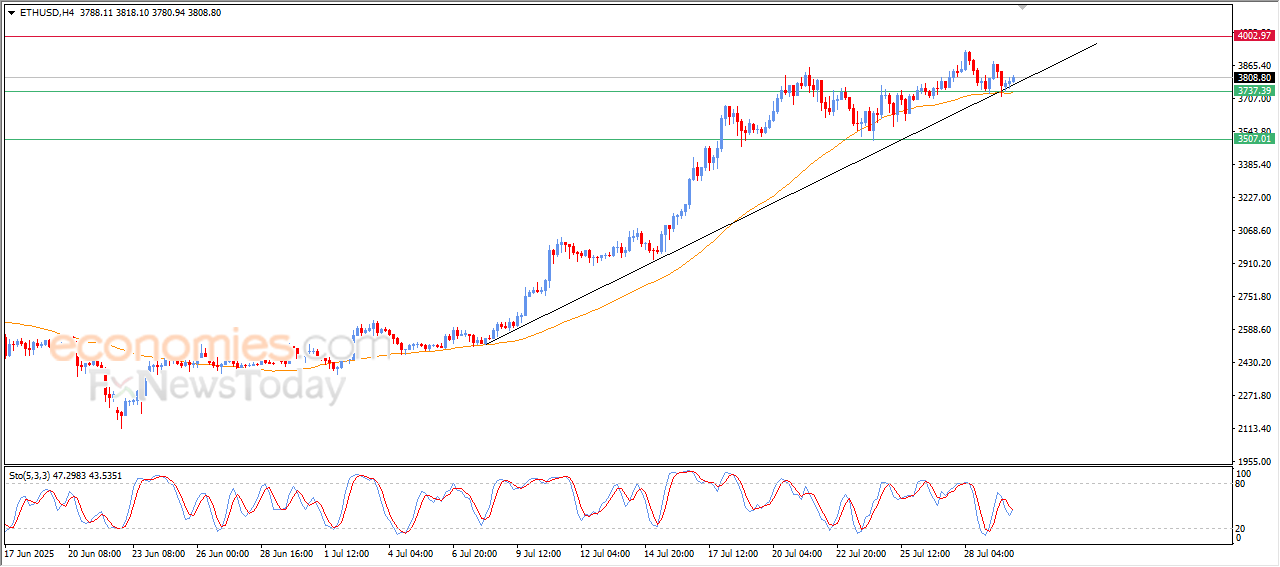Click the 12 Jul 04:00 time label
Image resolution: width=1280 pixels, height=567 pixels.
pyautogui.click(x=607, y=552)
